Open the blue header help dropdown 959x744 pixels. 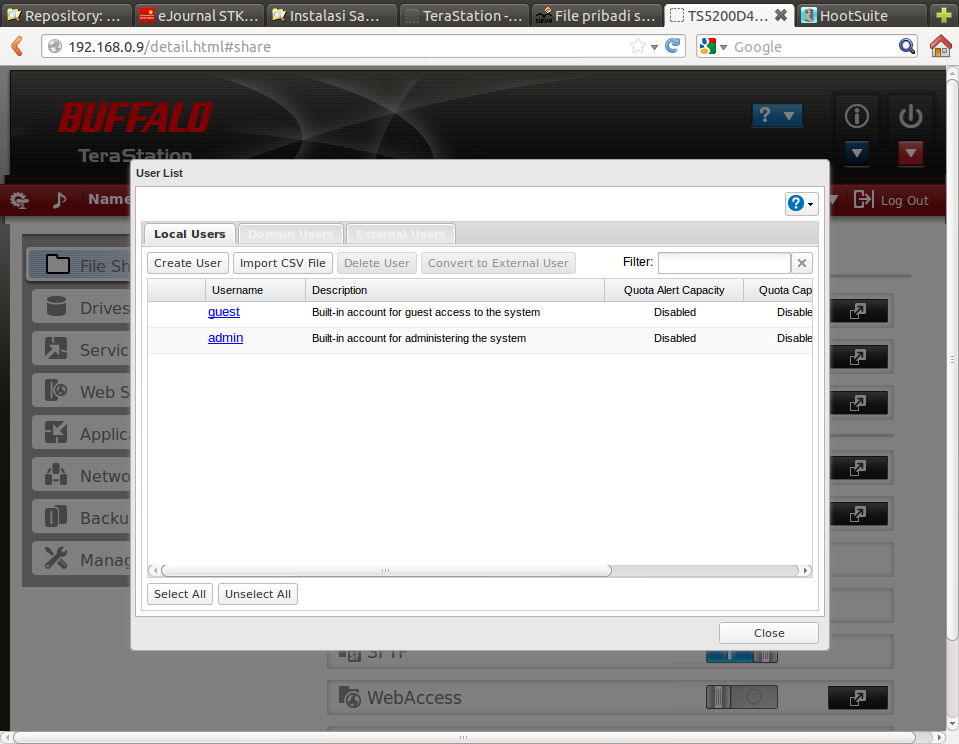[x=777, y=116]
